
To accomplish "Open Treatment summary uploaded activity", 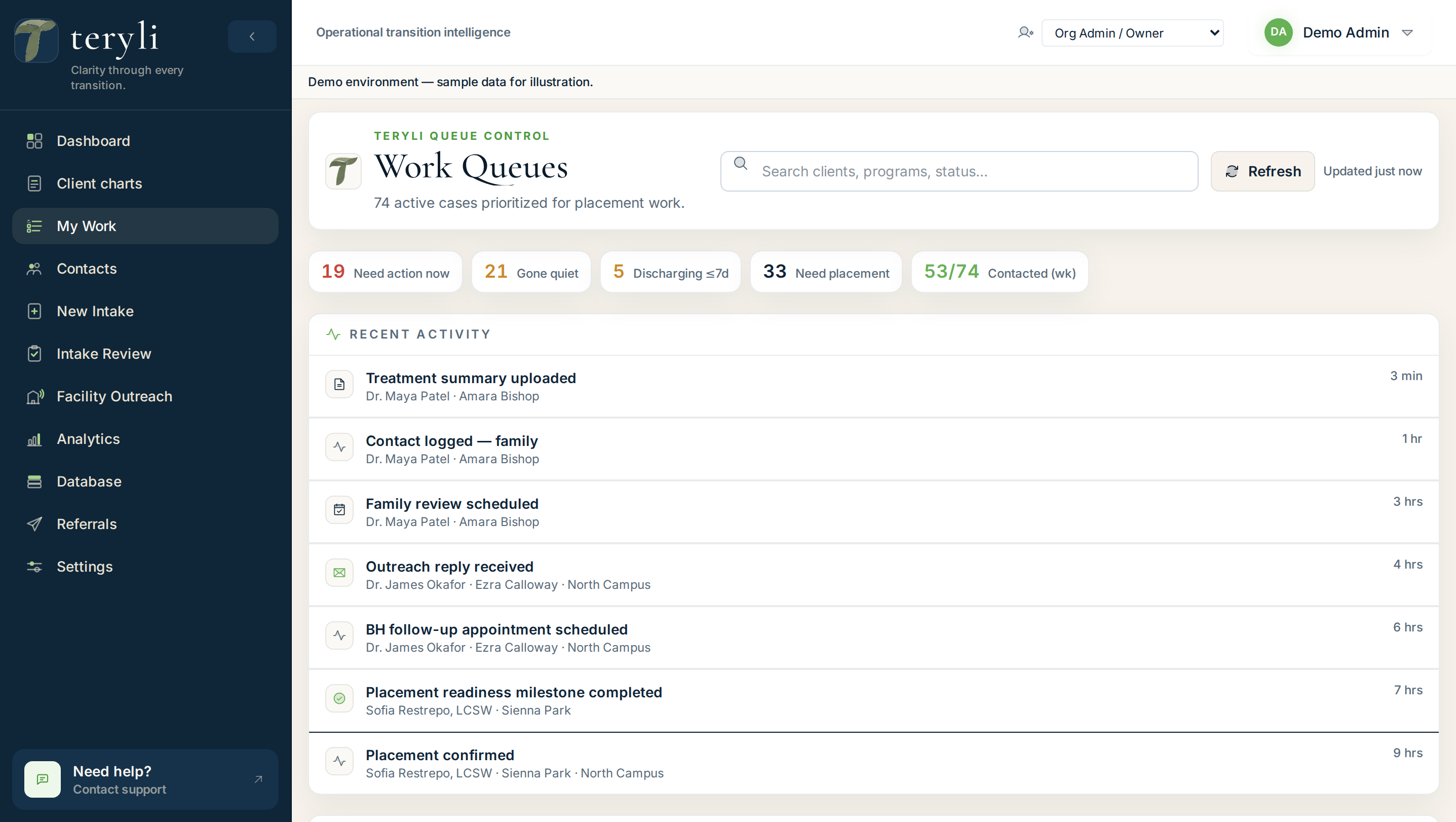I will pos(873,387).
